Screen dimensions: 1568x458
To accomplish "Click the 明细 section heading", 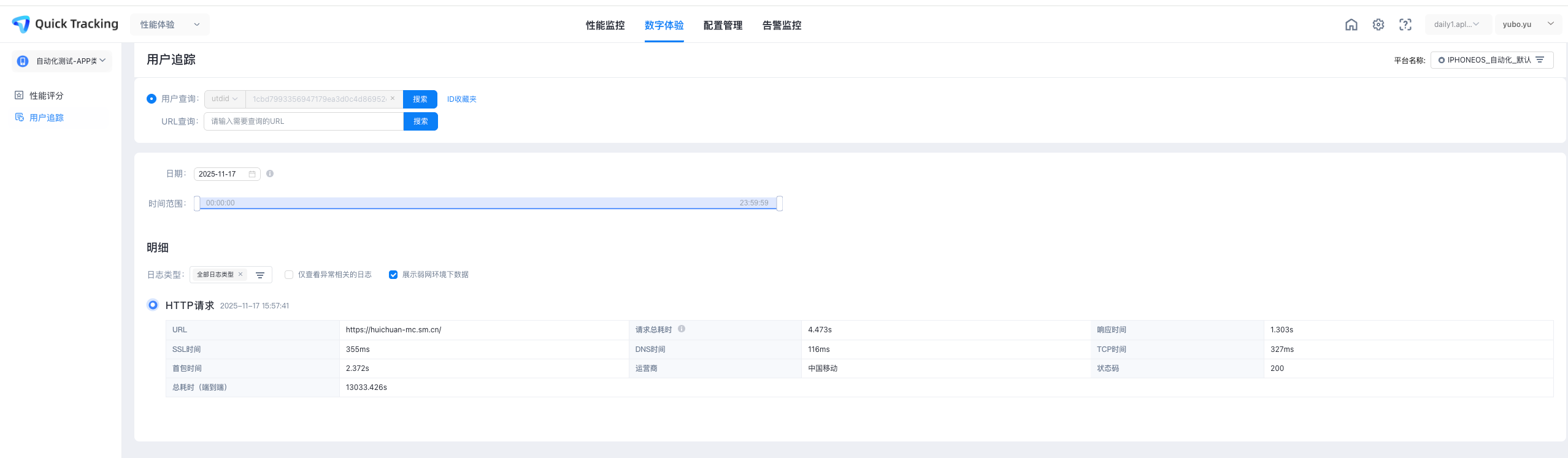I will pos(158,248).
